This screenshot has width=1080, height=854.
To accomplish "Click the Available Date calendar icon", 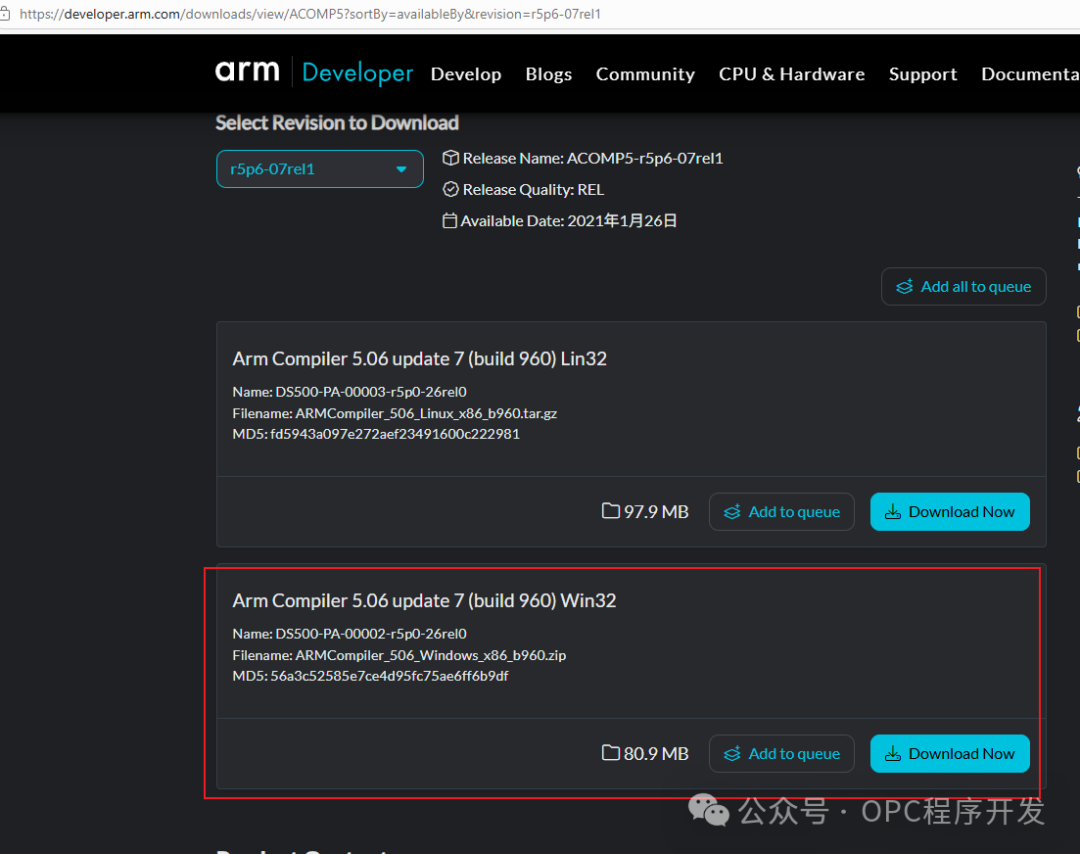I will pos(449,220).
